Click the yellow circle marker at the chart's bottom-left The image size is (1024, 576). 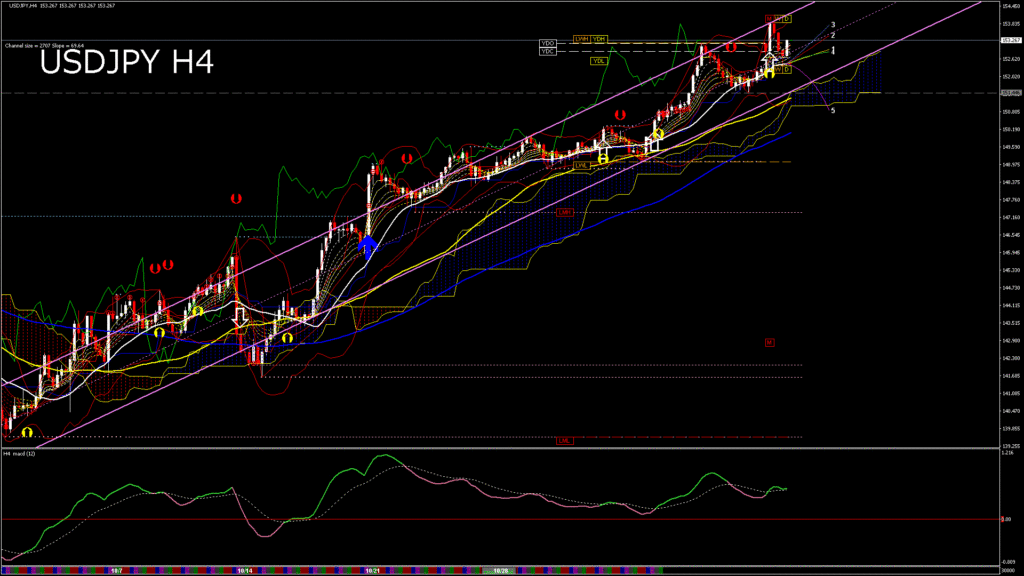(27, 431)
